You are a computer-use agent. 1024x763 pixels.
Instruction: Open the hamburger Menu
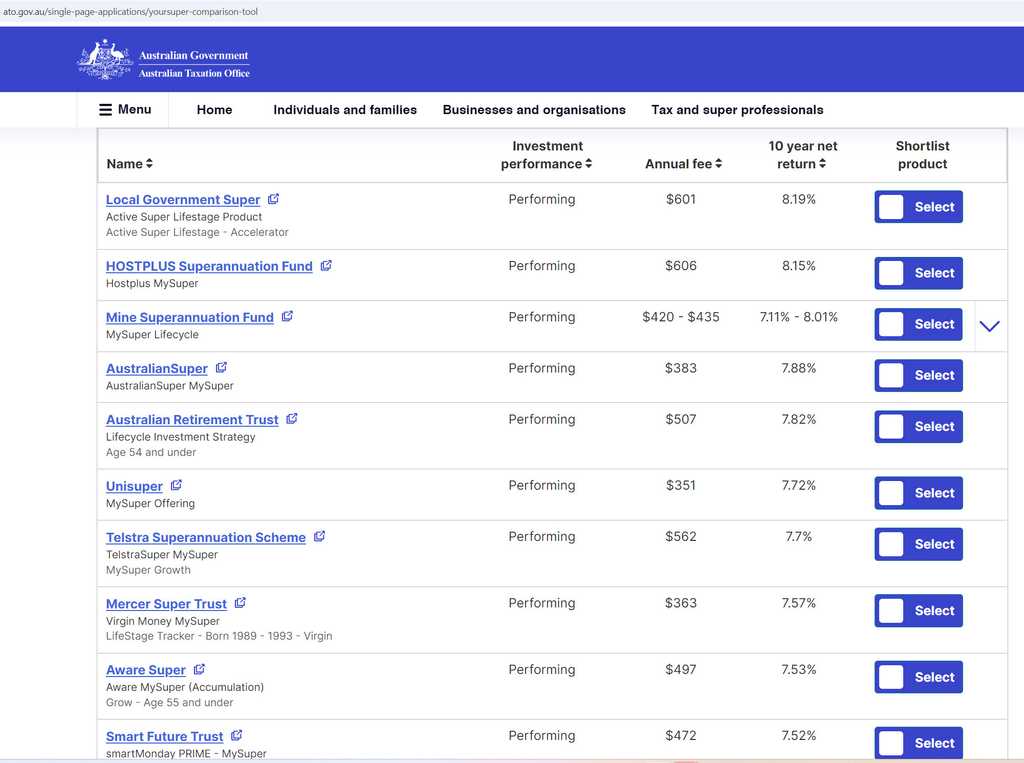tap(125, 110)
